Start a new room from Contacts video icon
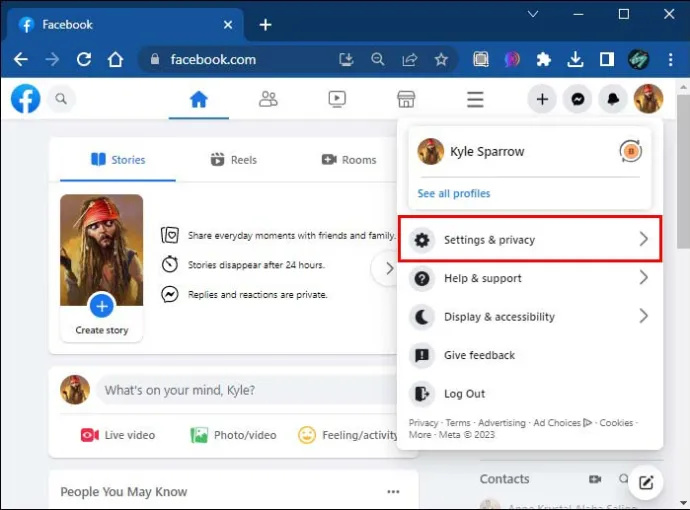Viewport: 690px width, 510px height. pyautogui.click(x=595, y=479)
